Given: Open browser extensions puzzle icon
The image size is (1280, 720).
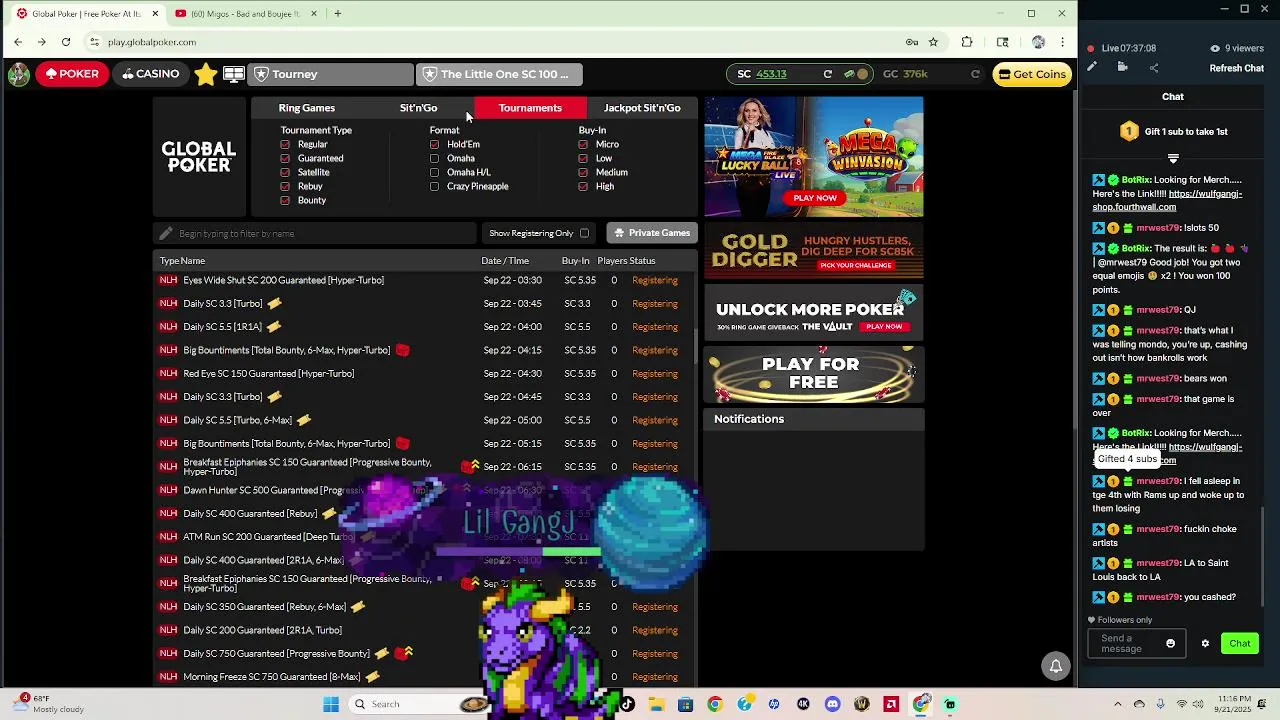Looking at the screenshot, I should tap(967, 42).
